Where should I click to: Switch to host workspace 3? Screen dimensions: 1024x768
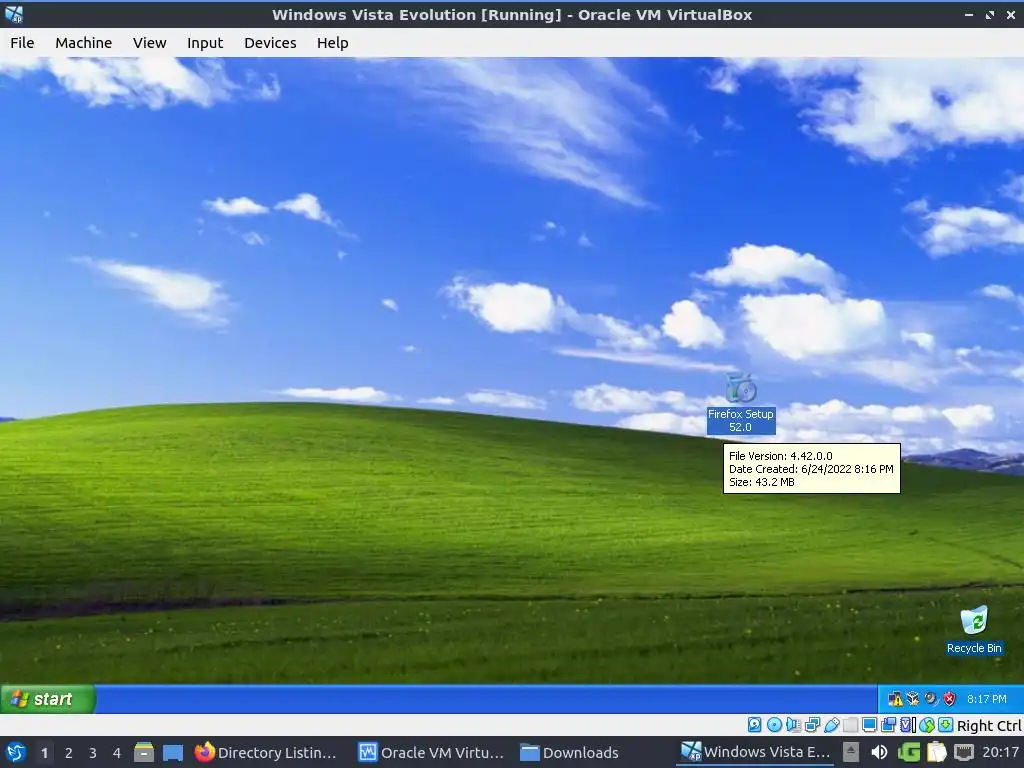[93, 753]
